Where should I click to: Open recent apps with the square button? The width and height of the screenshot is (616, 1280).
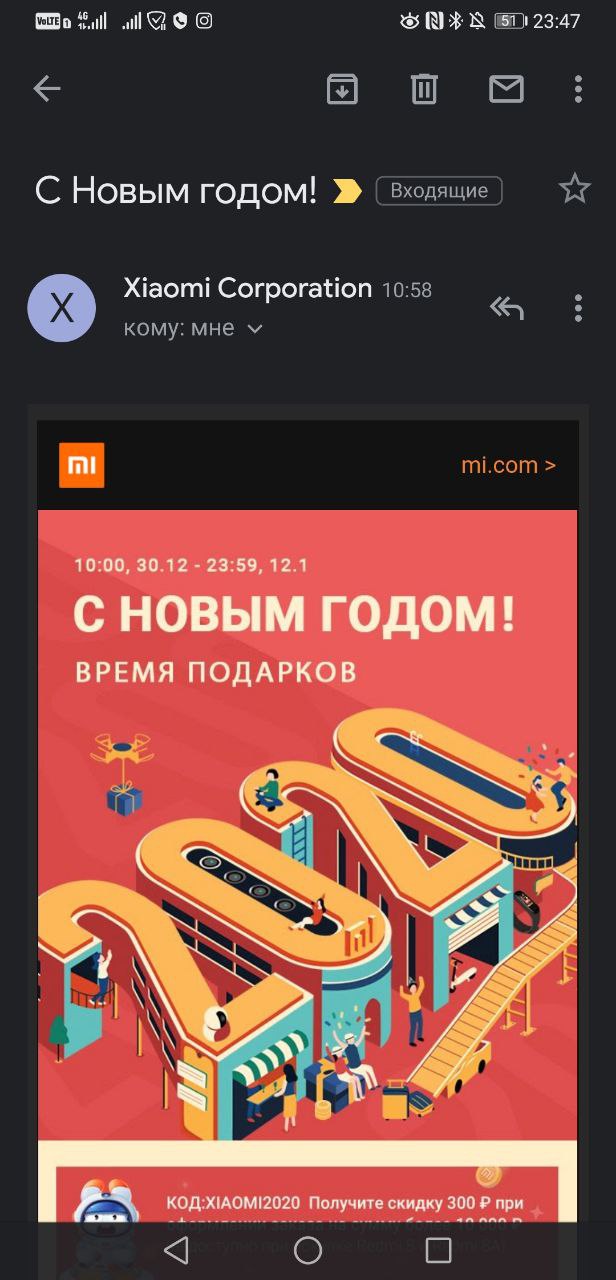click(438, 1249)
